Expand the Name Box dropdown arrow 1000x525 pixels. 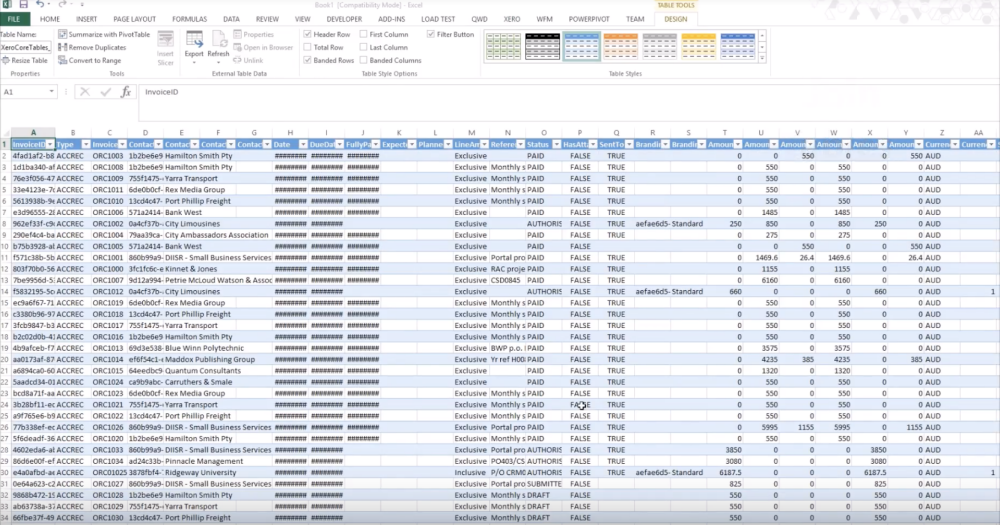[52, 92]
